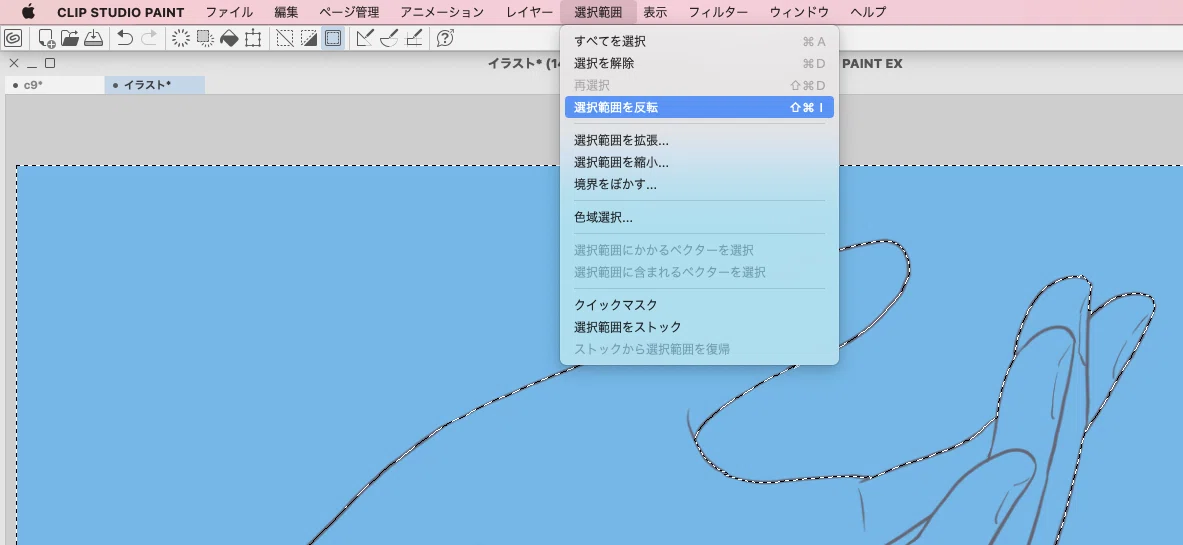Open the Apple menu
1183x545 pixels.
(28, 12)
